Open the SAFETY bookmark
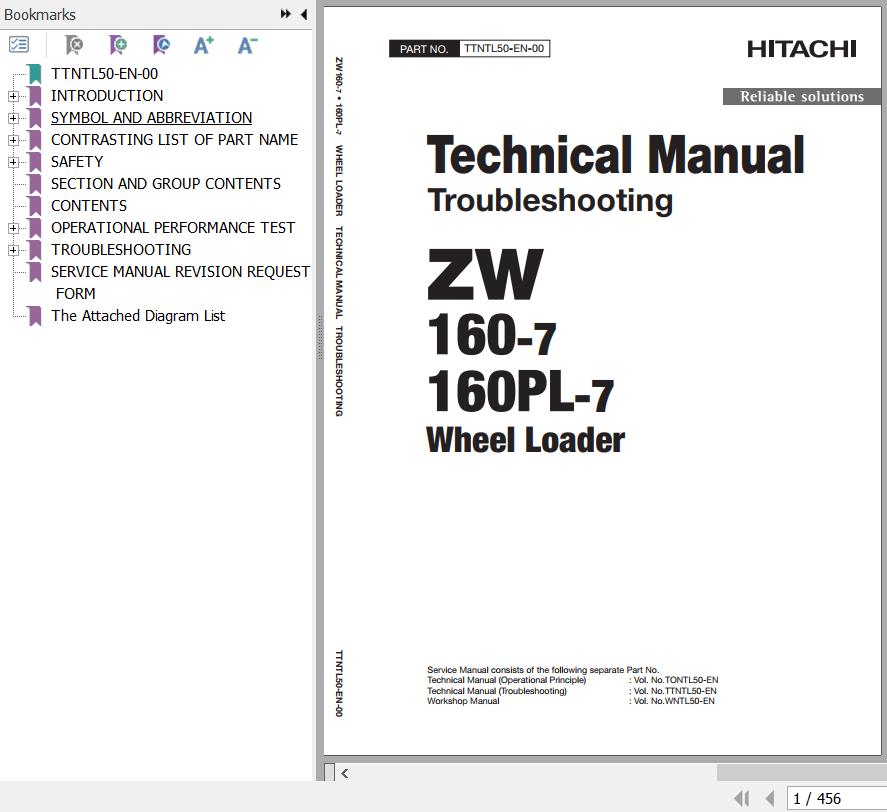Viewport: 887px width, 812px height. point(77,162)
